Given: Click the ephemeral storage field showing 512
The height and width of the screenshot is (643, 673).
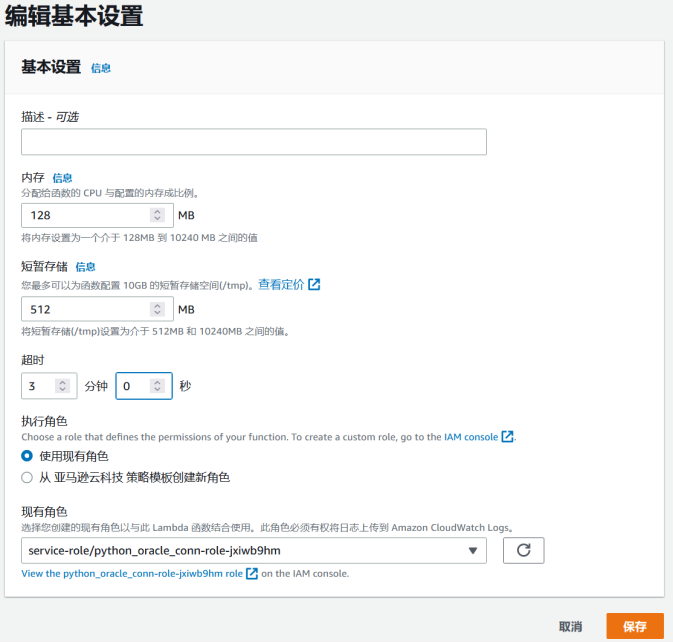Looking at the screenshot, I should tap(97, 309).
